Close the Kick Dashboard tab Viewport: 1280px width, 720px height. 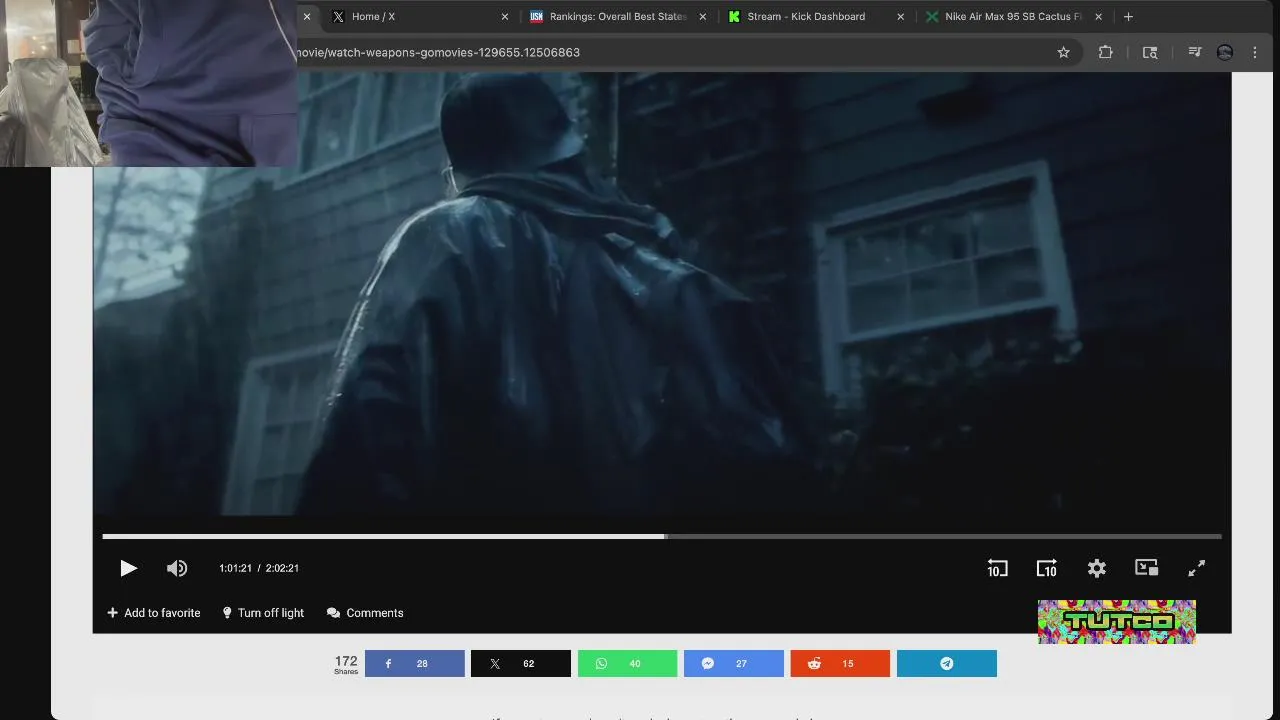[x=901, y=16]
